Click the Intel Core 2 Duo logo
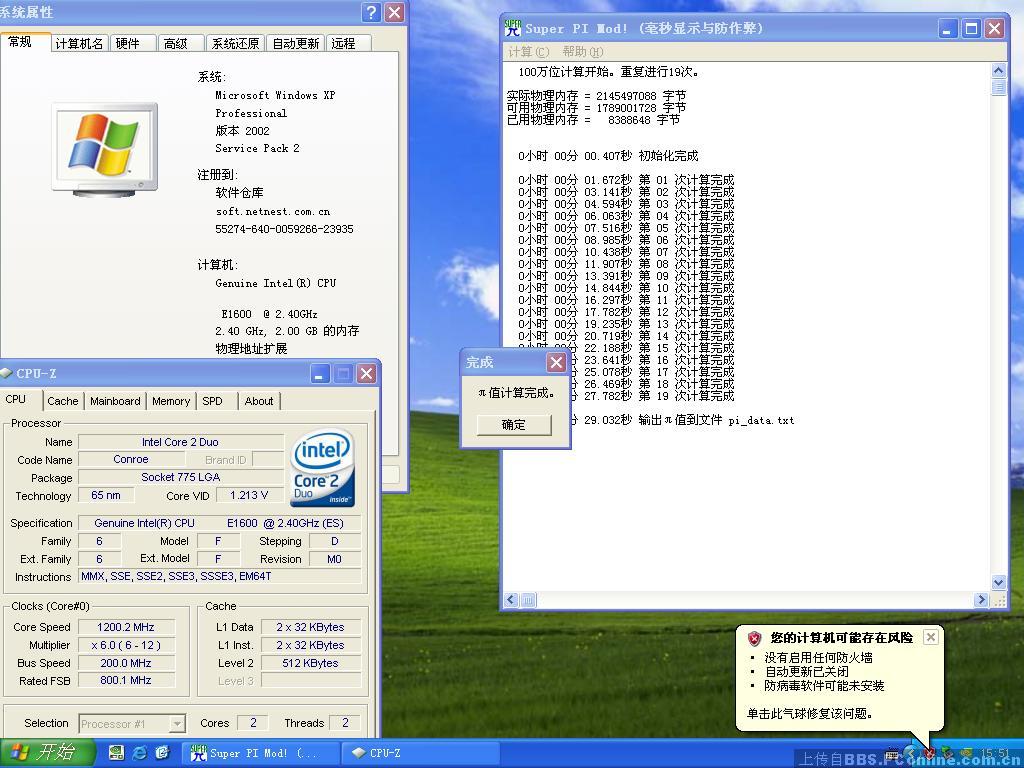This screenshot has height=768, width=1024. point(322,469)
